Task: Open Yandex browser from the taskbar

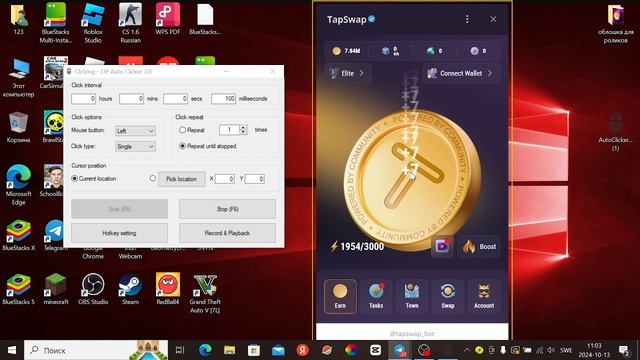Action: [302, 350]
